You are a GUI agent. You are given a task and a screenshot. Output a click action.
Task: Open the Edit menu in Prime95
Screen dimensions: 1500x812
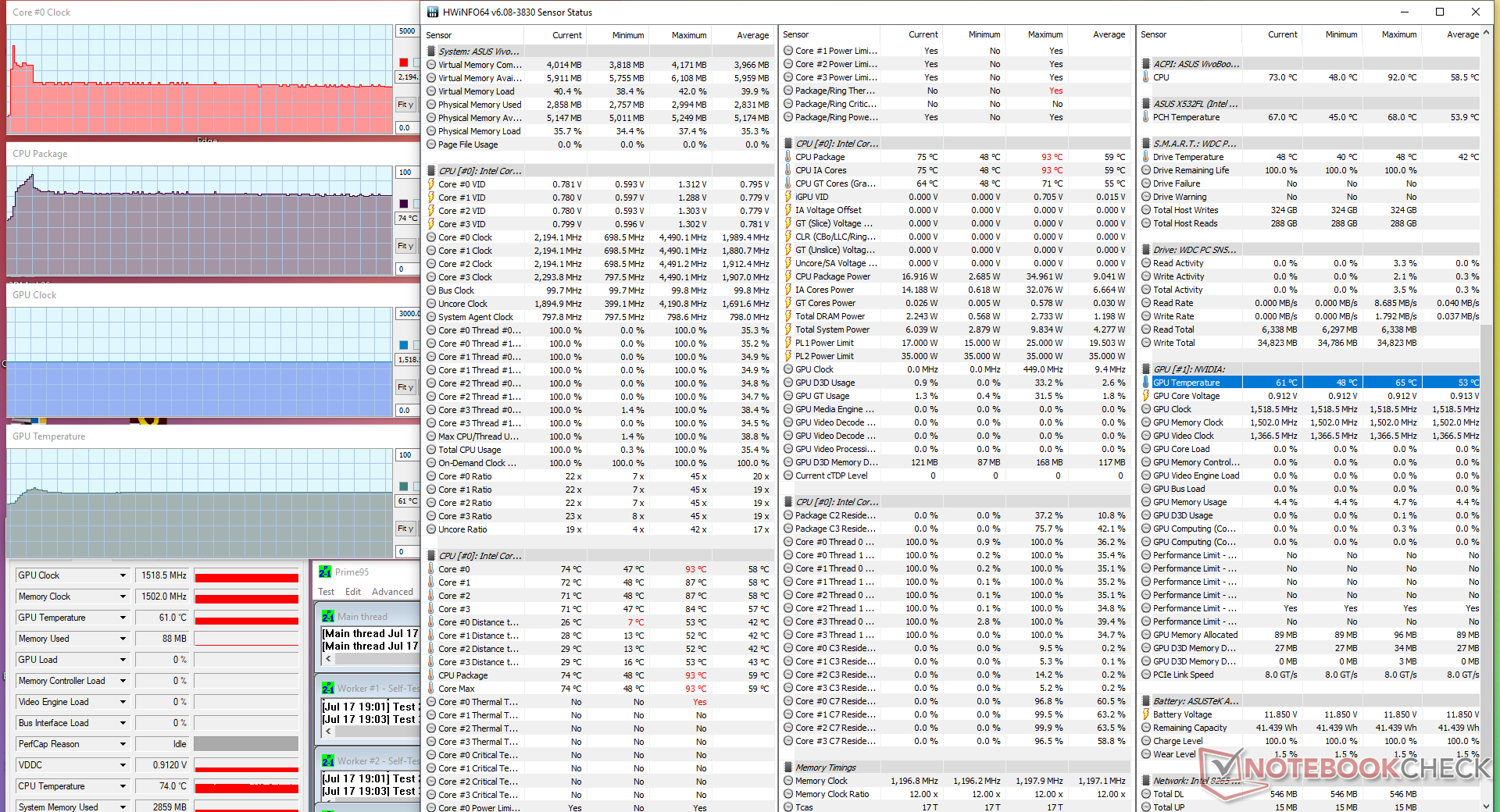(353, 592)
